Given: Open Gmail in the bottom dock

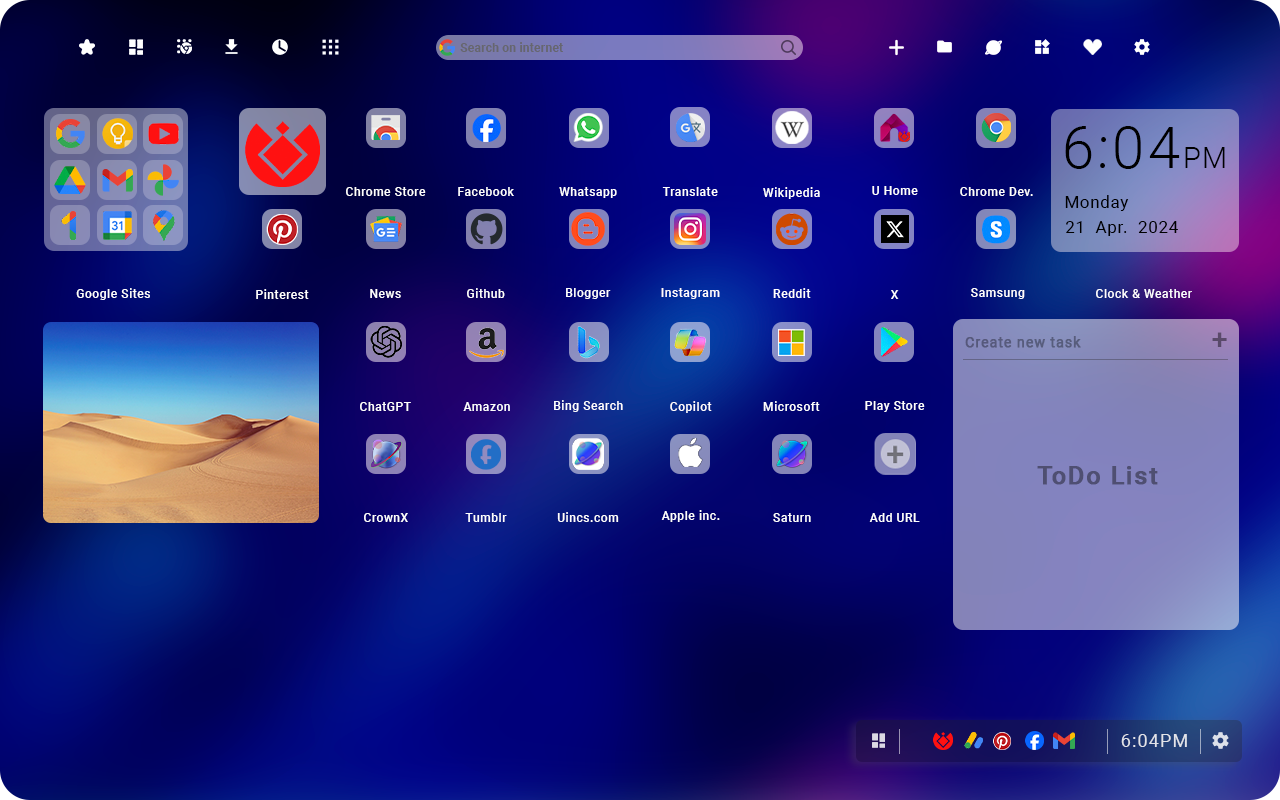Looking at the screenshot, I should [1064, 741].
